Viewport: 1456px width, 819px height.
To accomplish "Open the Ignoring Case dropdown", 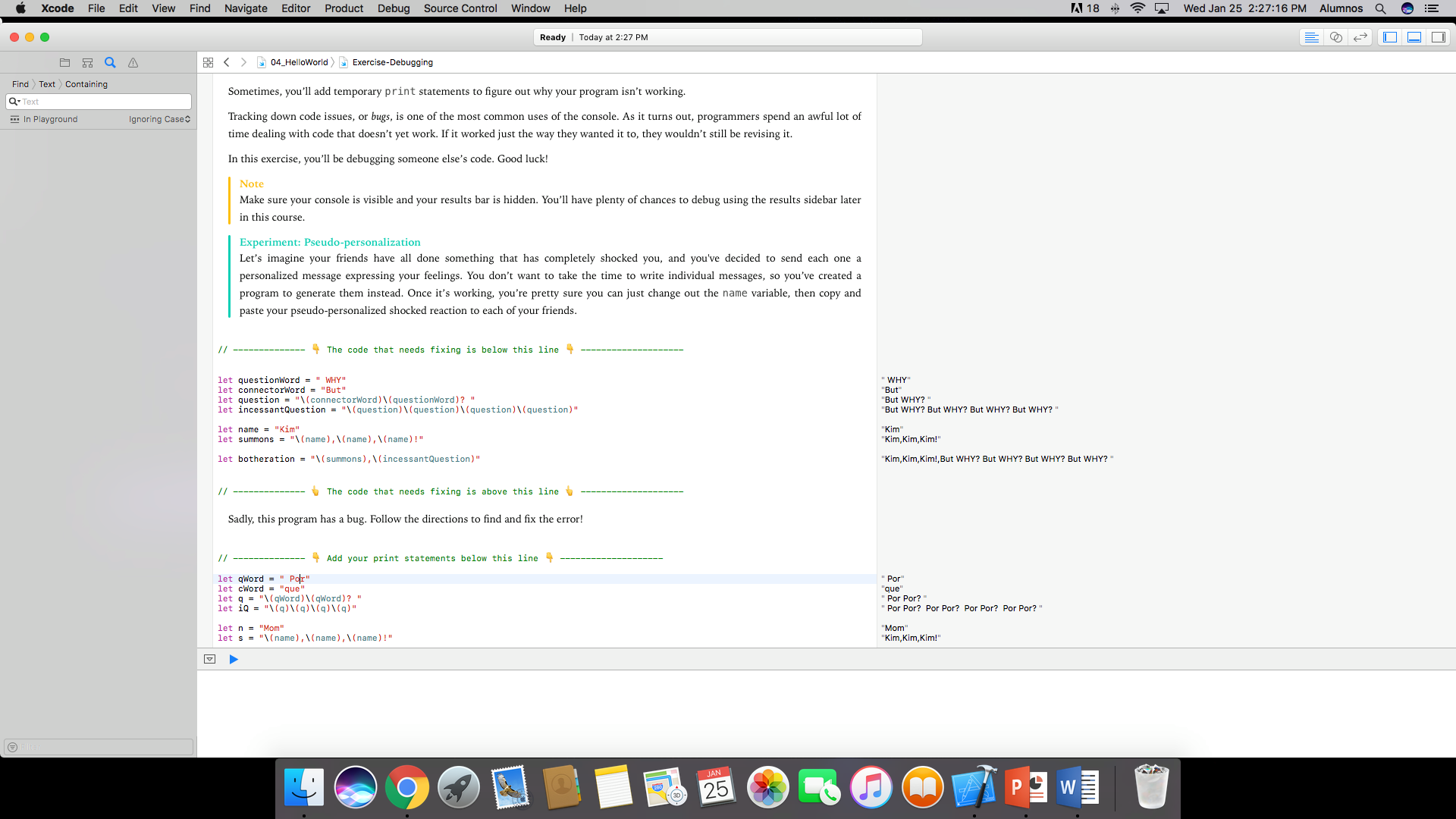I will coord(159,119).
